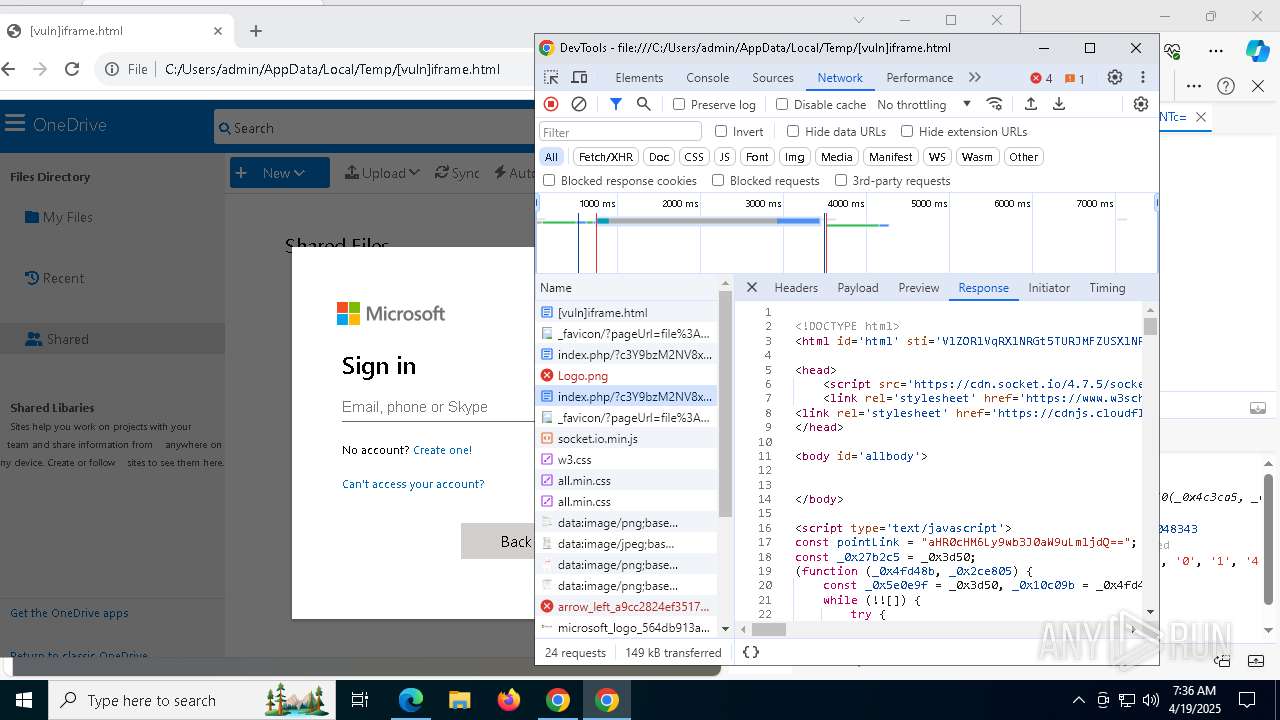Open Microsoft Edge from the taskbar
Viewport: 1280px width, 720px height.
[411, 700]
